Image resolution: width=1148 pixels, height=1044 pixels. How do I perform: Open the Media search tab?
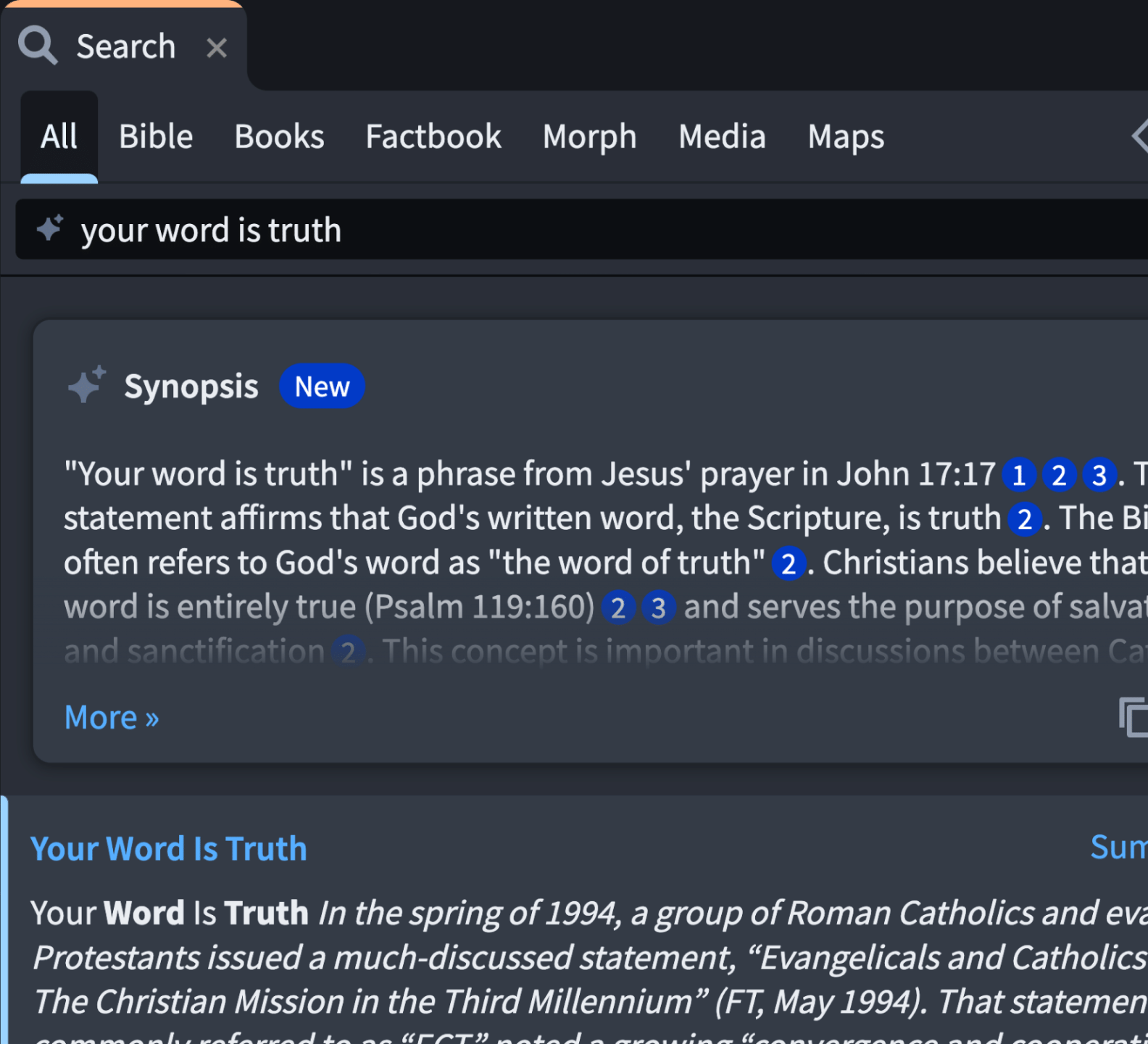722,136
